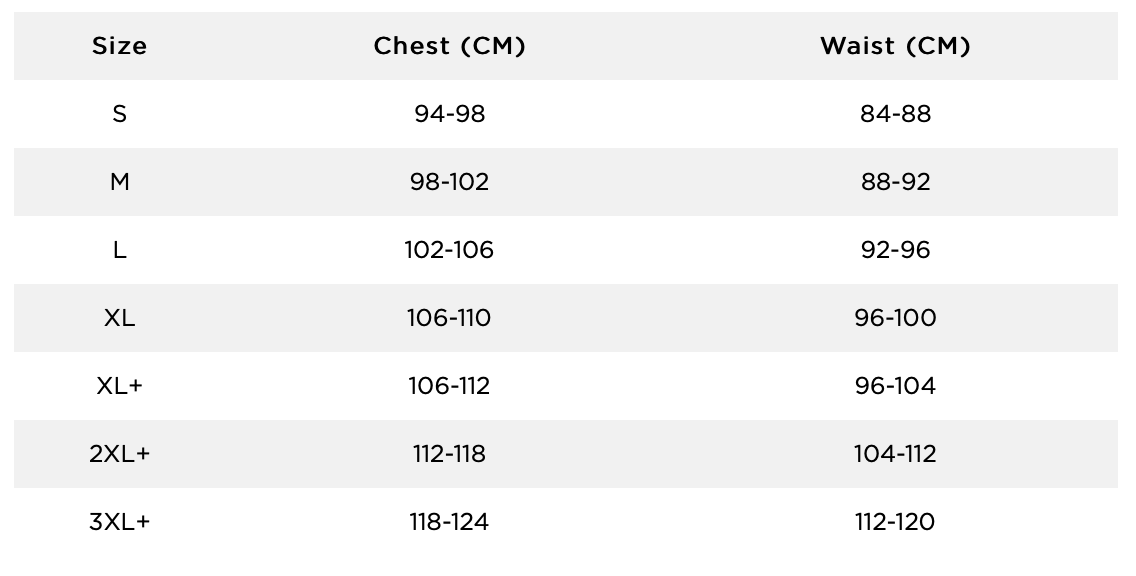Viewport: 1136px width, 576px height.
Task: Click chest value 102-106
Action: (x=449, y=250)
